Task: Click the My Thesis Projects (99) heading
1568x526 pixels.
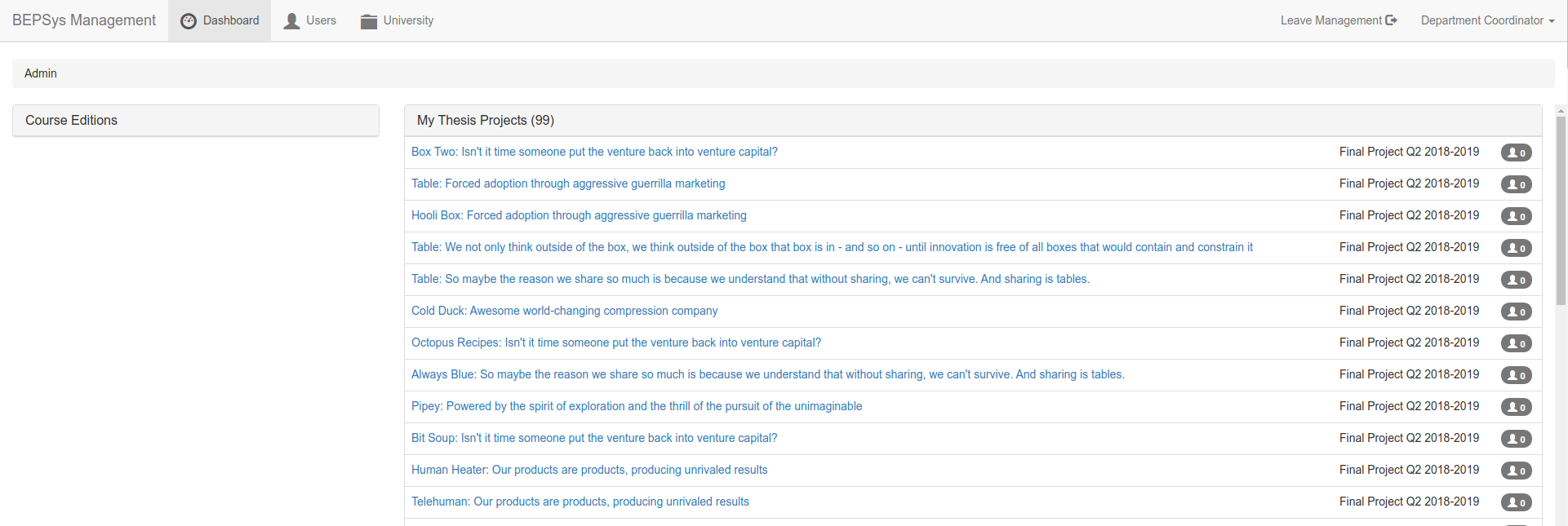Action: [x=486, y=121]
